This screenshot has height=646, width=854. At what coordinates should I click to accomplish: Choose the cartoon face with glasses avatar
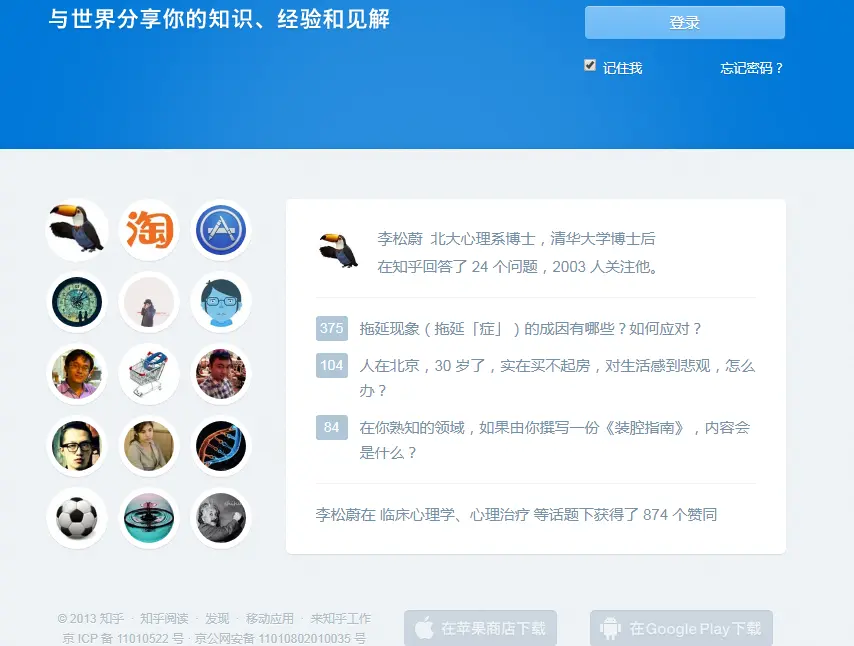pyautogui.click(x=221, y=302)
